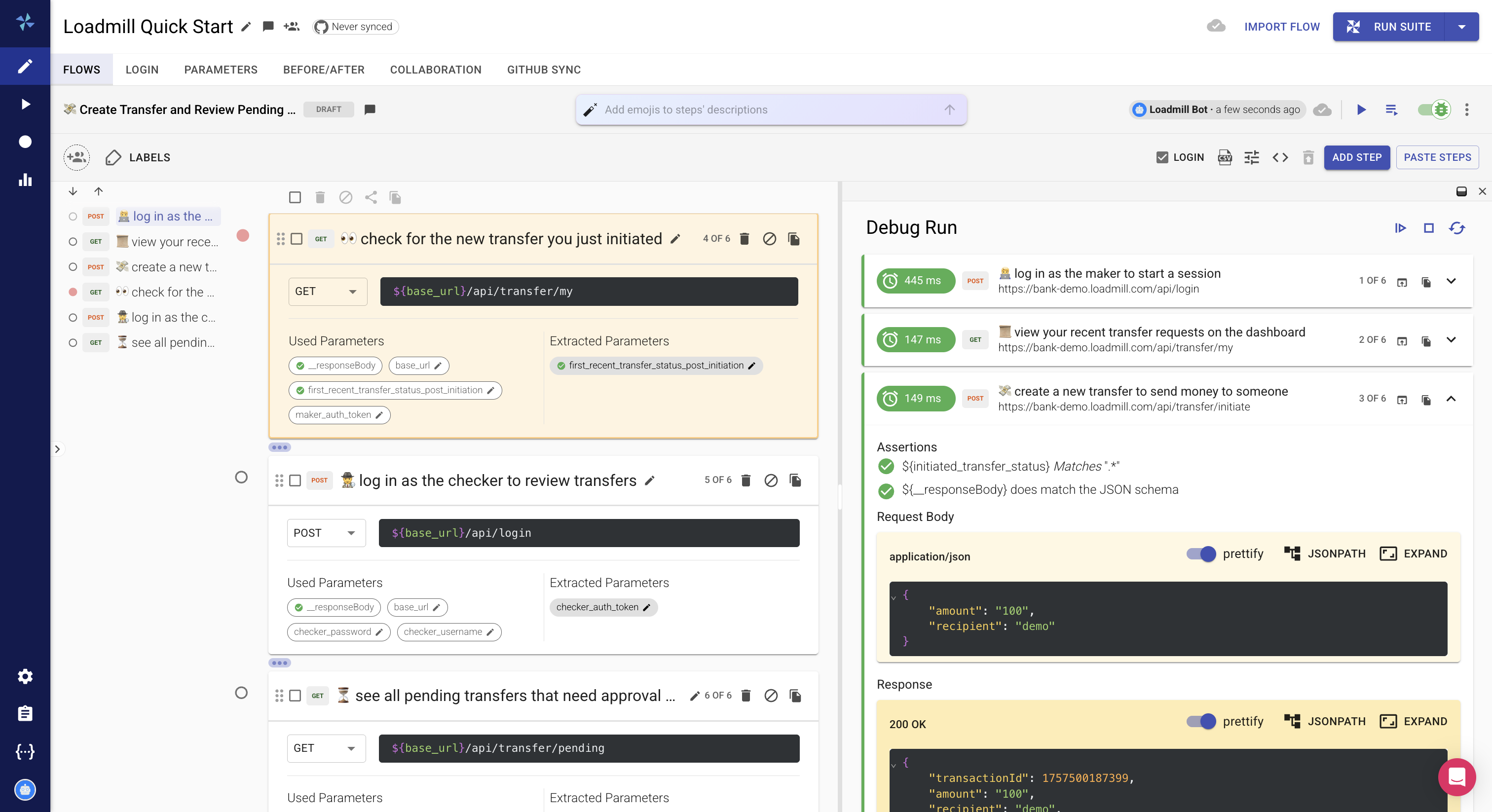Select checkbox for see all pending transfers step
Viewport: 1492px width, 812px height.
click(x=295, y=696)
